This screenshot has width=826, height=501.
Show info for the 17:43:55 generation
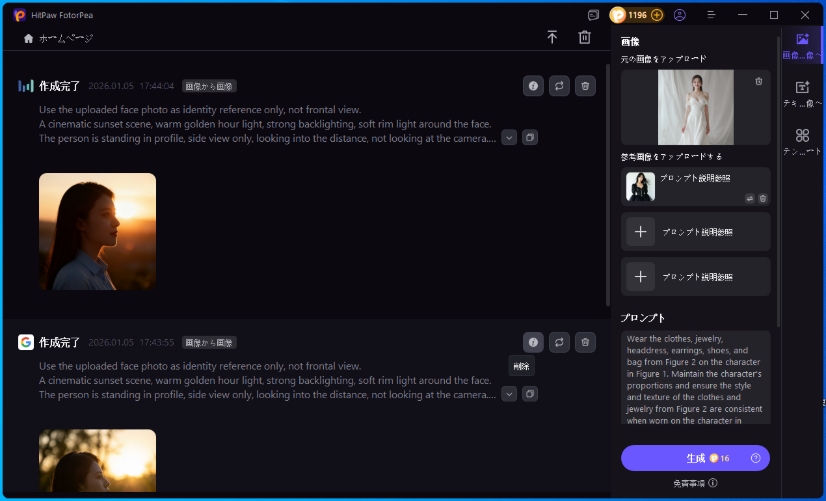tap(533, 342)
